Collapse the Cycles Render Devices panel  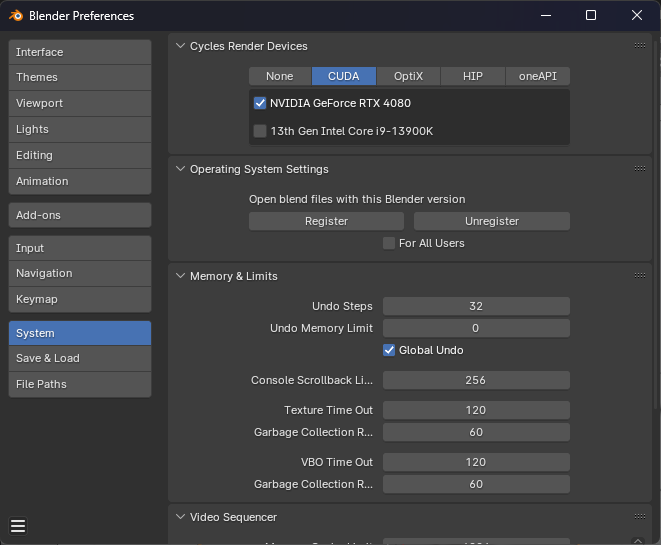[180, 46]
